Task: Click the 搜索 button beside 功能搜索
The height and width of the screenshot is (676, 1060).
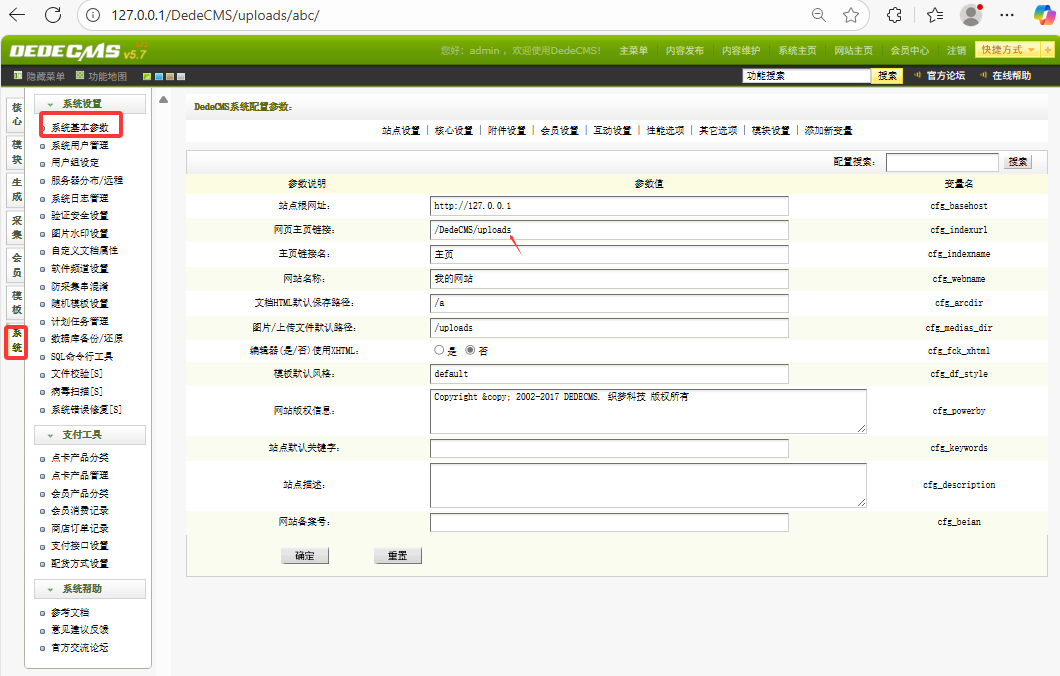Action: pos(887,76)
